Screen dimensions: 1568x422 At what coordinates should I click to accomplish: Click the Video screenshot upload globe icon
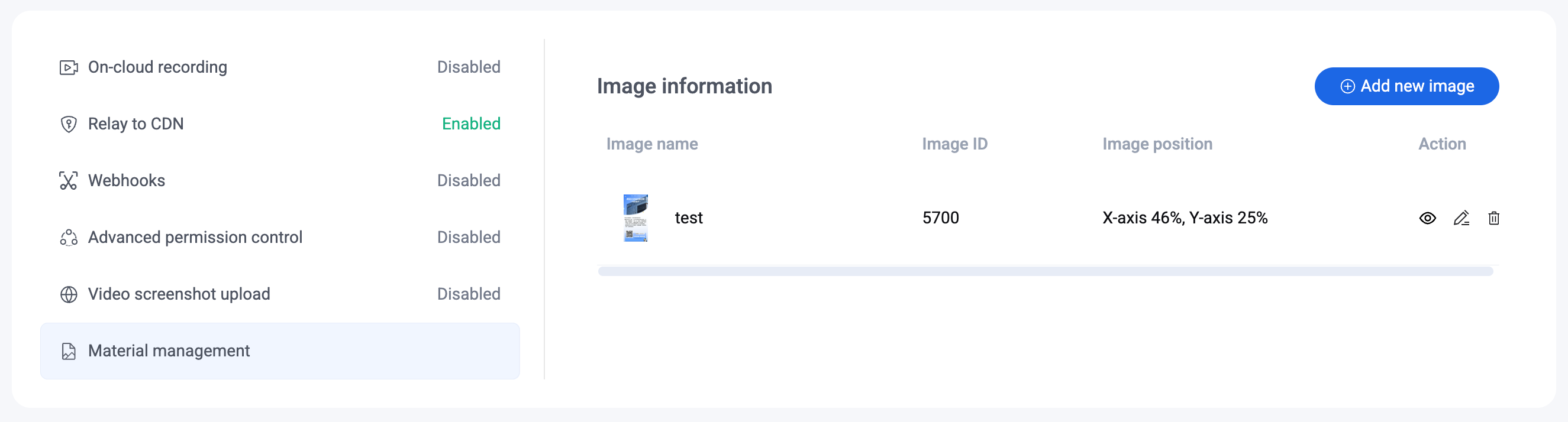tap(68, 294)
